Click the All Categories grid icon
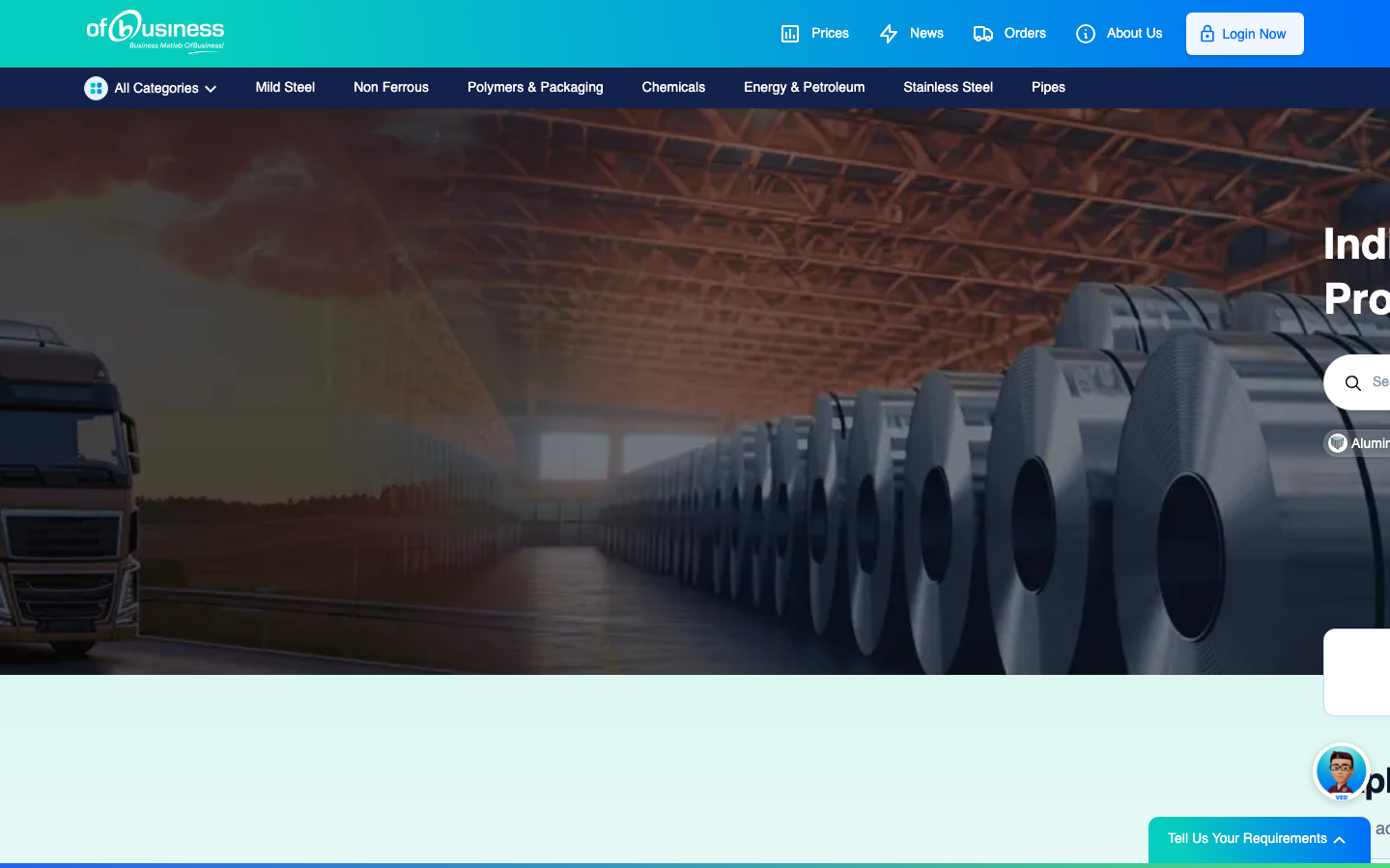The height and width of the screenshot is (868, 1390). [x=96, y=88]
